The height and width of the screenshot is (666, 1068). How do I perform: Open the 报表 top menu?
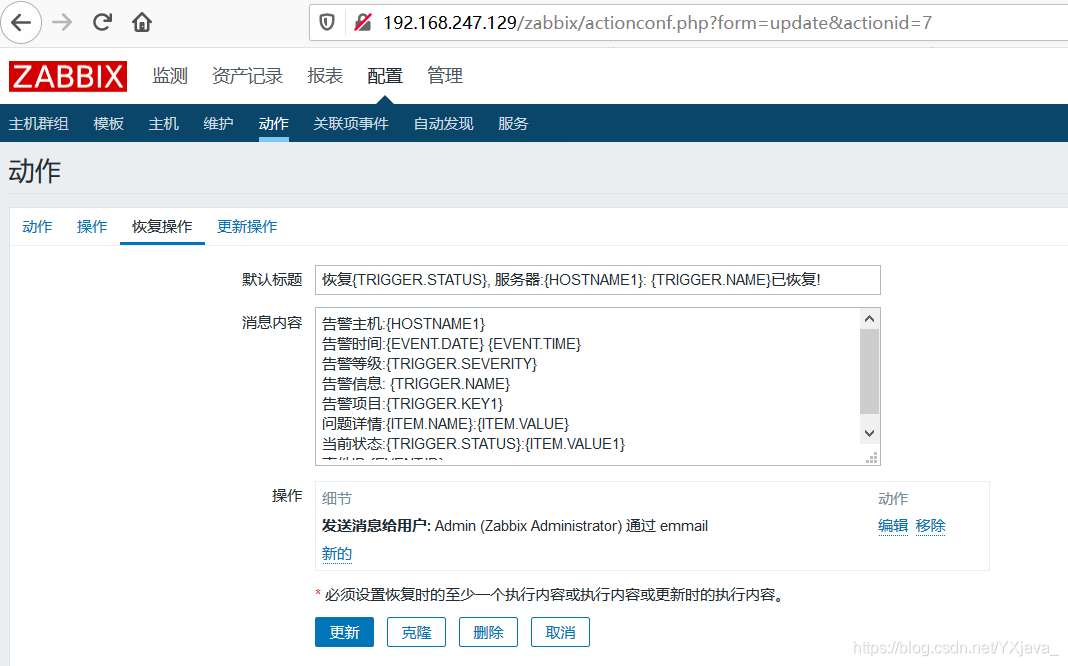pyautogui.click(x=325, y=76)
